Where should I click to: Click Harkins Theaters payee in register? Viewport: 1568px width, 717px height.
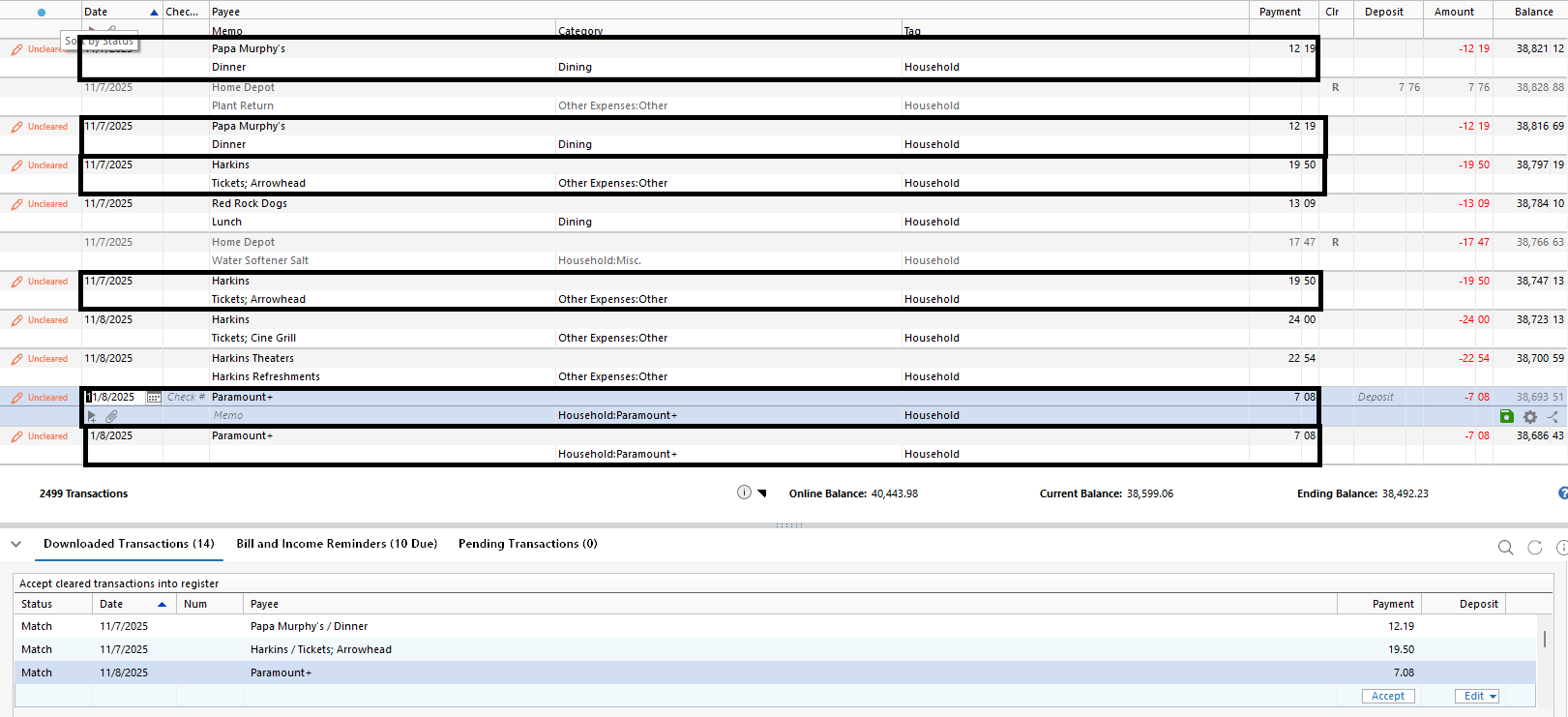(x=252, y=358)
